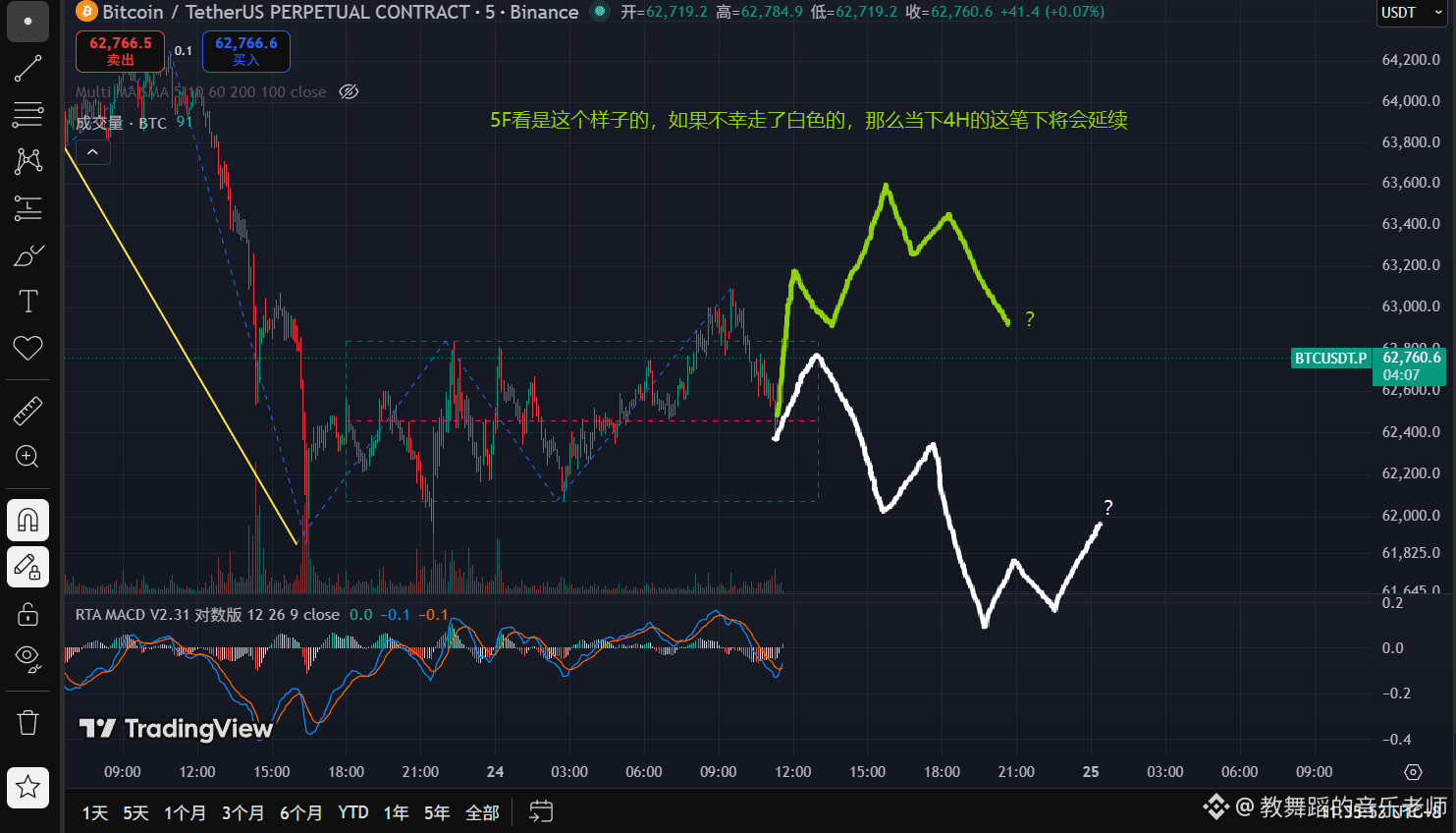The height and width of the screenshot is (833, 1456).
Task: Toggle lock all drawing tools
Action: coord(27,614)
